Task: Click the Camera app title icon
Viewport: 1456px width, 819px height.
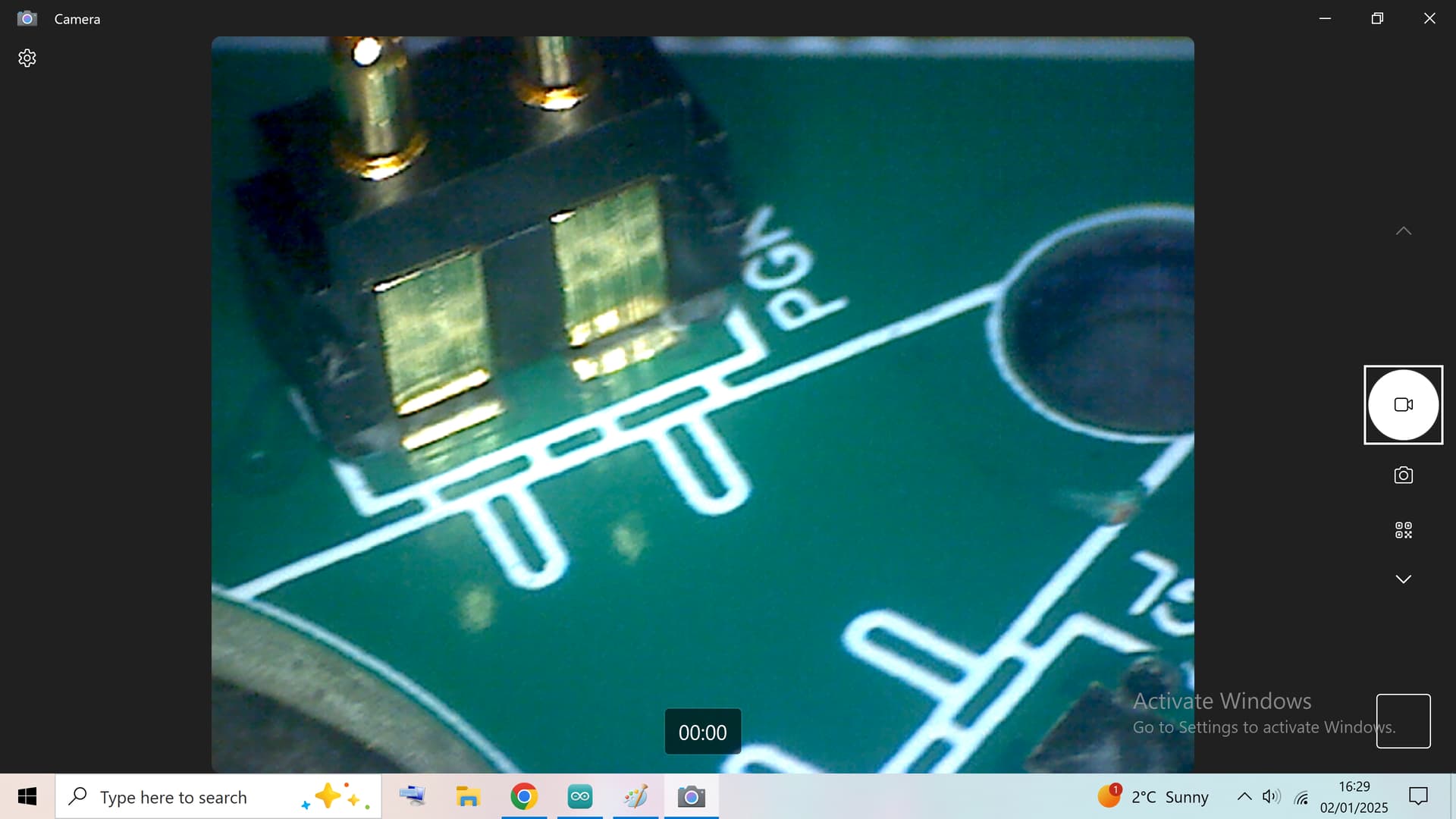Action: [27, 18]
